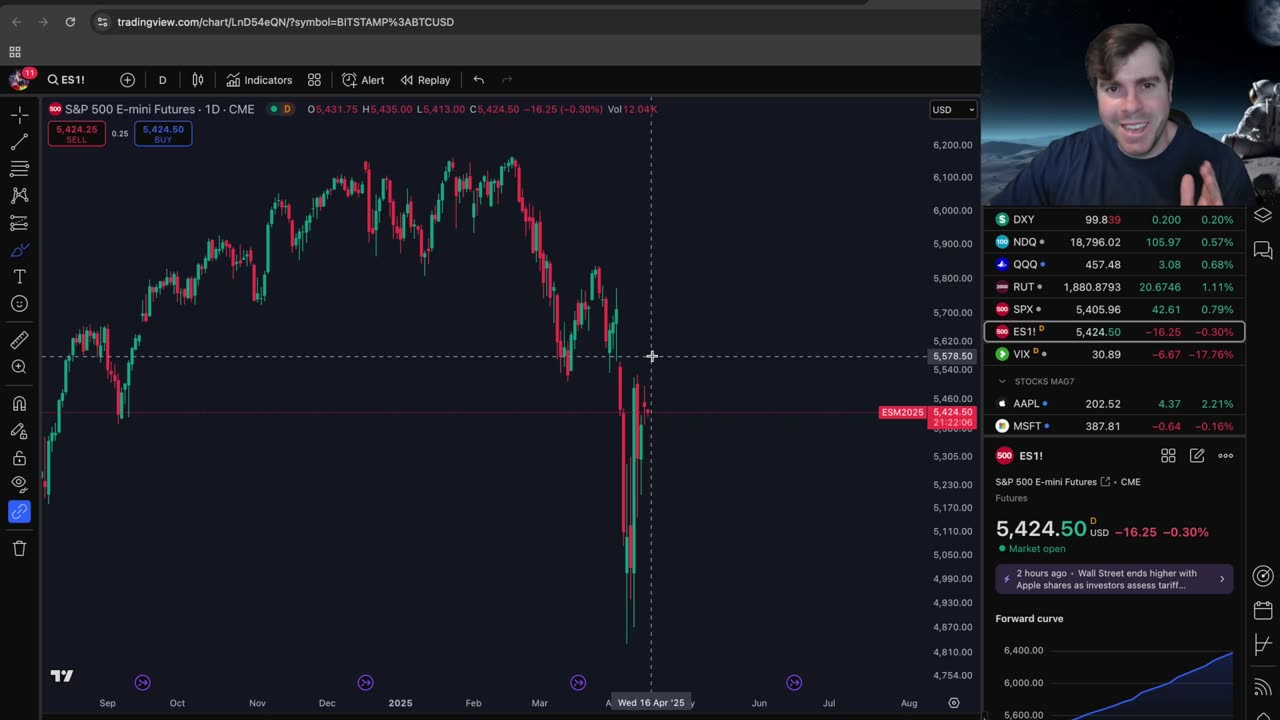This screenshot has width=1280, height=720.
Task: Click the event marker near June on timeline
Action: (794, 683)
